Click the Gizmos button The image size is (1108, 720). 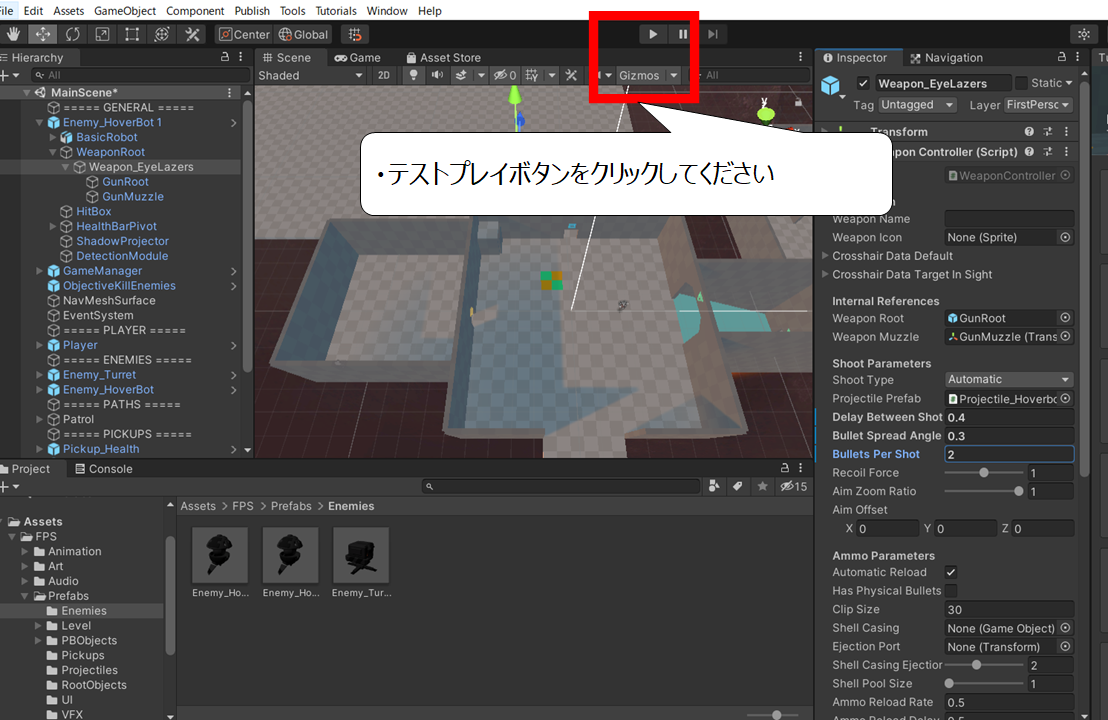tap(640, 75)
